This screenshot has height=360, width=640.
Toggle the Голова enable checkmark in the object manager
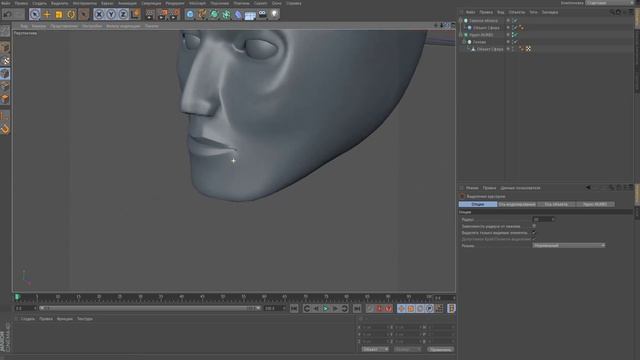515,42
